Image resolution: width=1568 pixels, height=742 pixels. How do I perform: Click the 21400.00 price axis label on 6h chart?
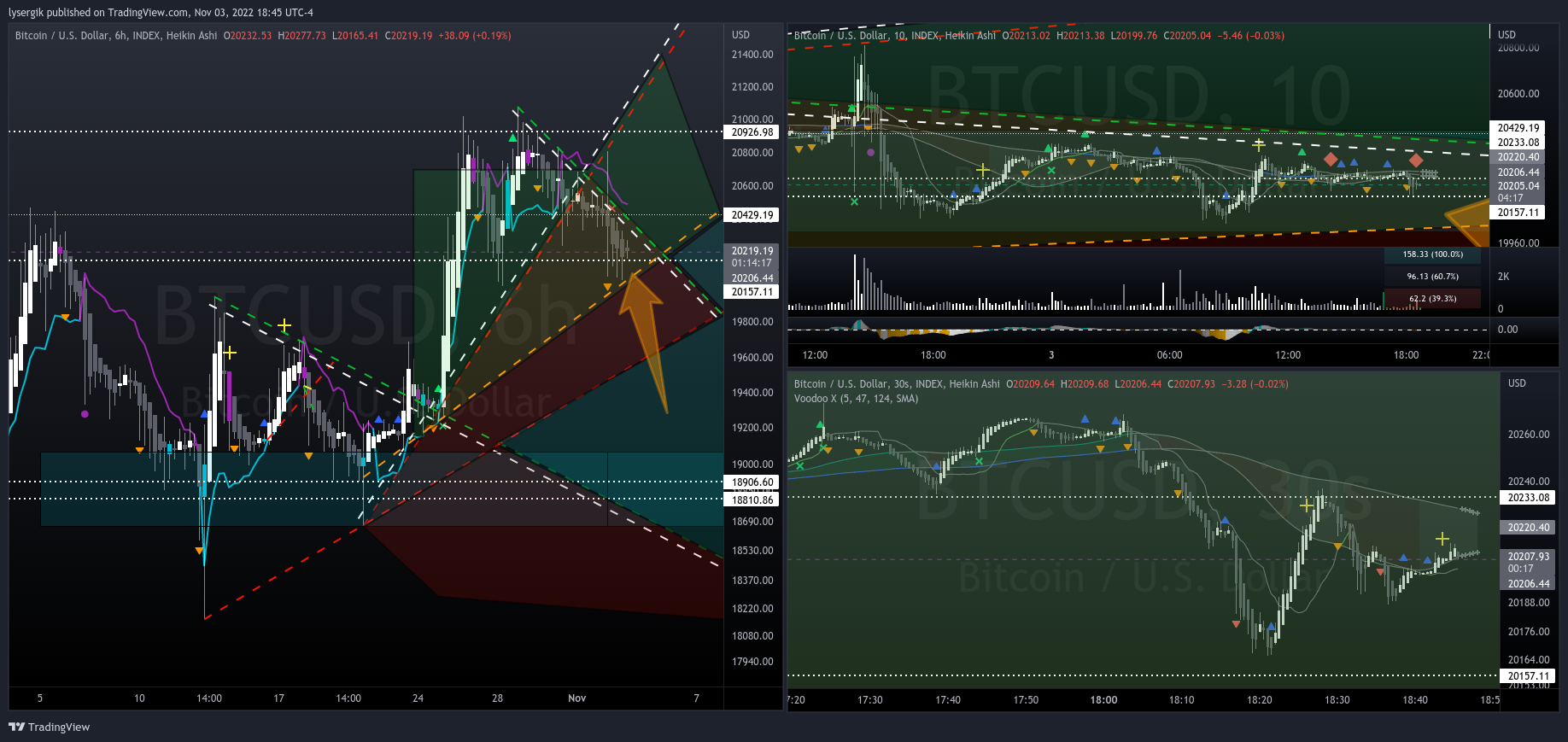pos(752,55)
